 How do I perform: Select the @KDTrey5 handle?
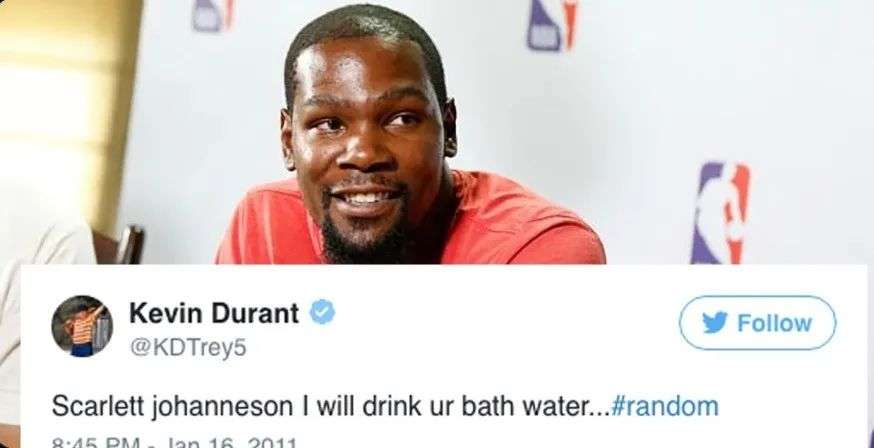(x=188, y=348)
